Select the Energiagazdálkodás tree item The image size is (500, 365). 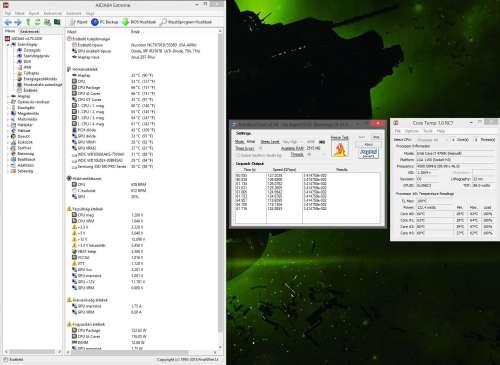(x=40, y=79)
